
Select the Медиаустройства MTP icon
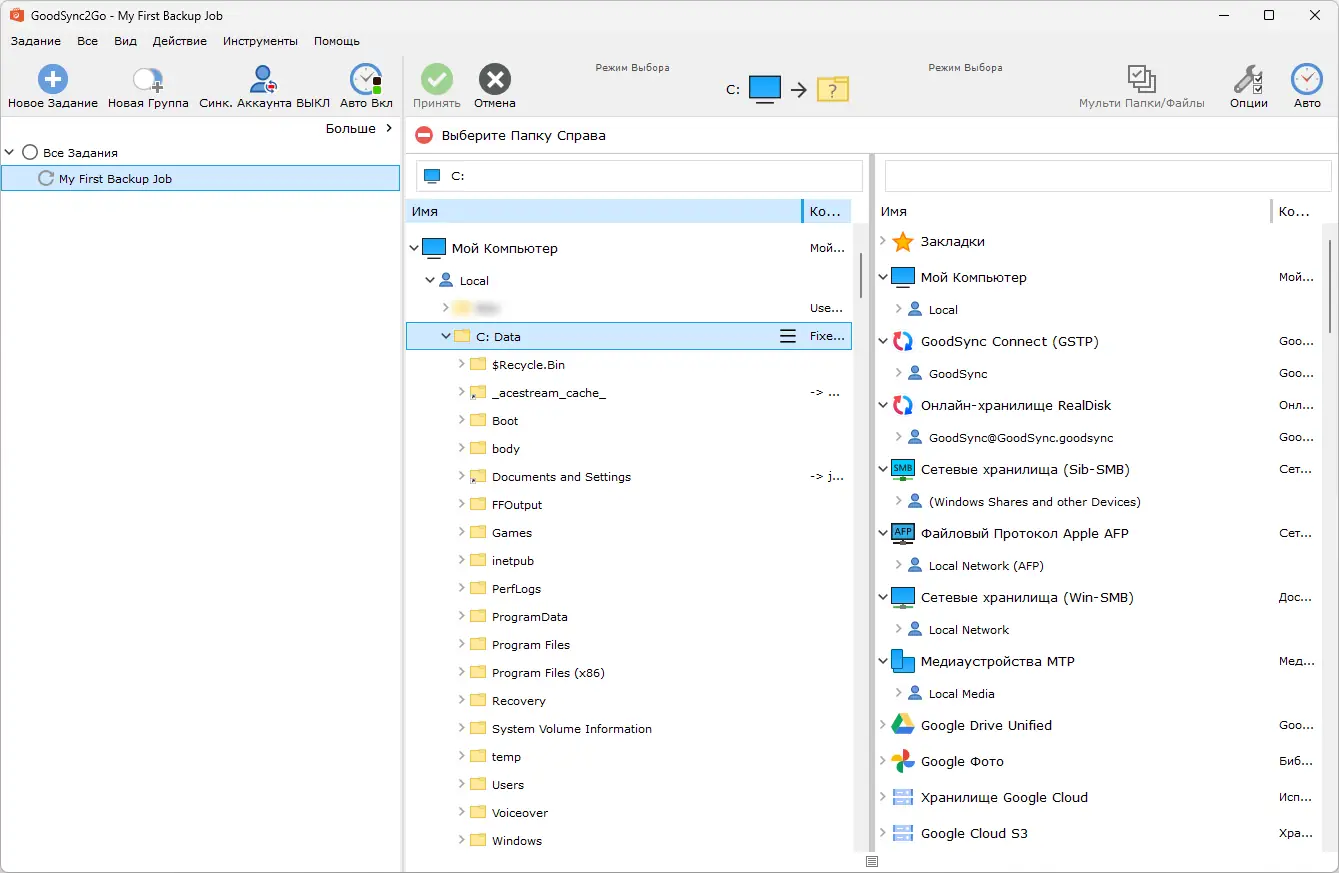tap(903, 662)
